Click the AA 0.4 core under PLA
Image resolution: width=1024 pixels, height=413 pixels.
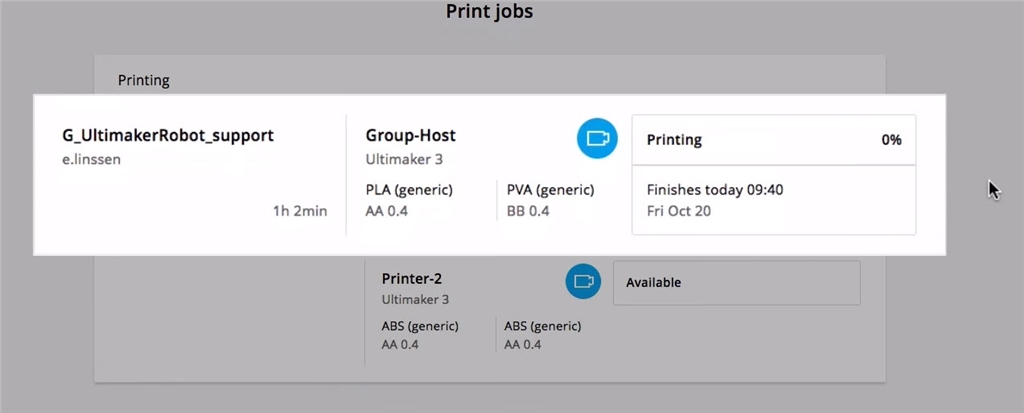point(387,211)
